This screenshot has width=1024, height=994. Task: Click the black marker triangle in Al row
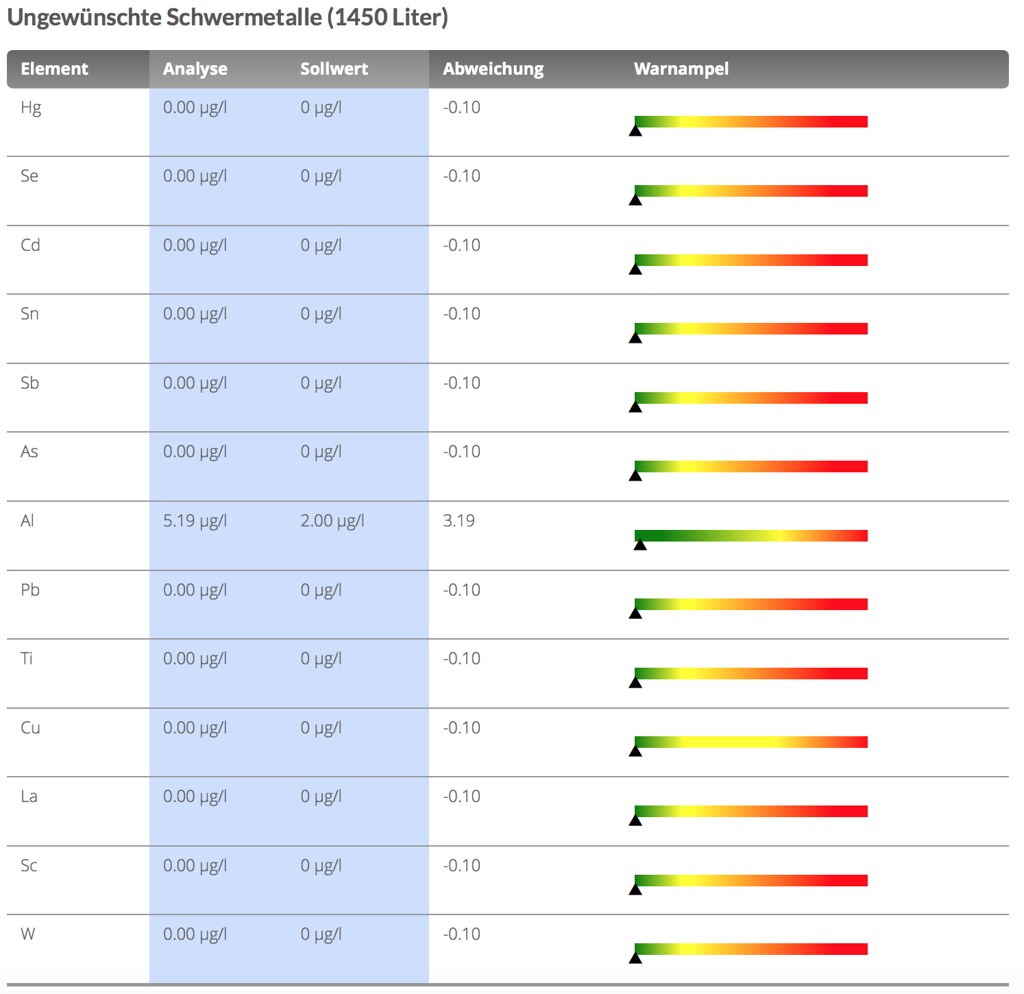click(640, 545)
